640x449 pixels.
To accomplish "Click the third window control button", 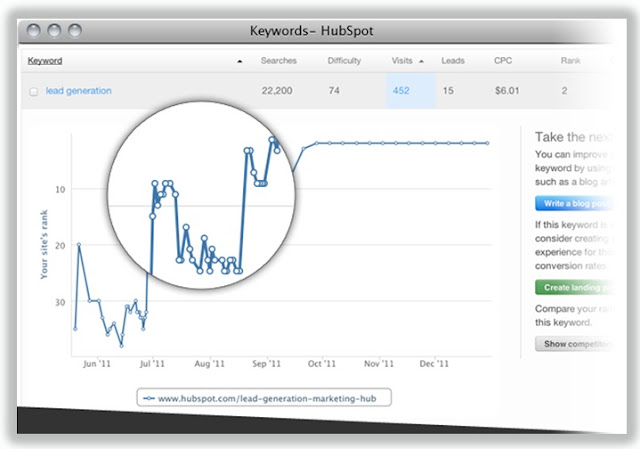I will click(75, 31).
